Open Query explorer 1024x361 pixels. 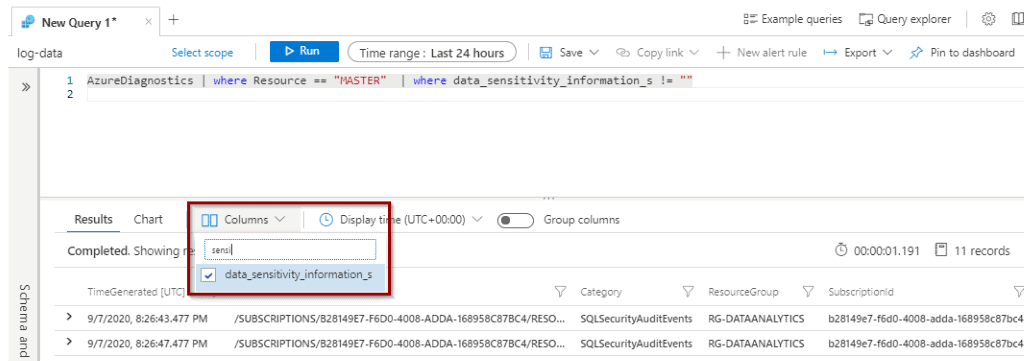click(905, 20)
